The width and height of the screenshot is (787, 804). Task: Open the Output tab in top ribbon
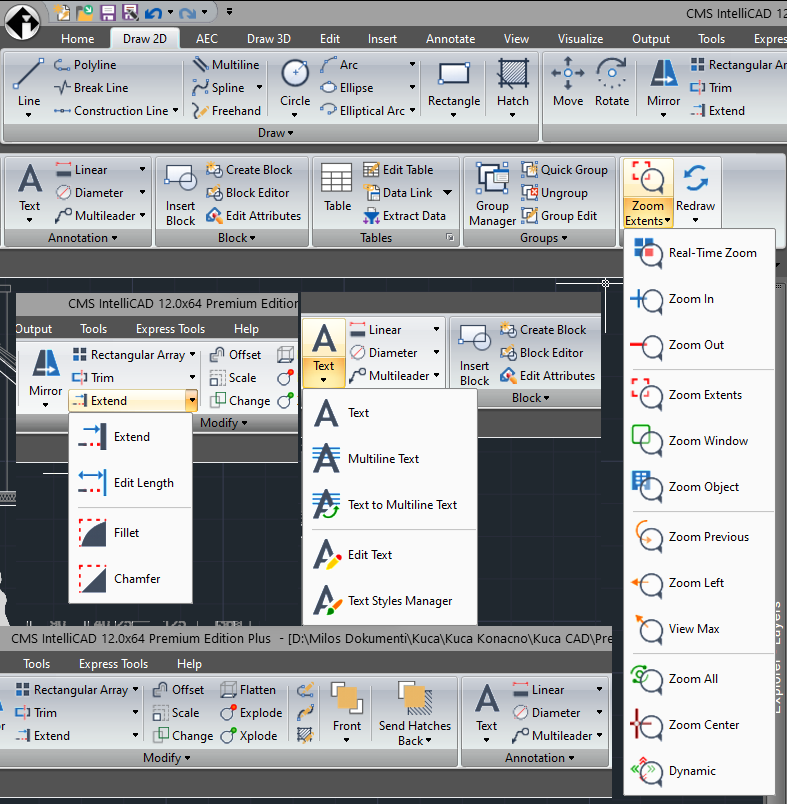[651, 39]
